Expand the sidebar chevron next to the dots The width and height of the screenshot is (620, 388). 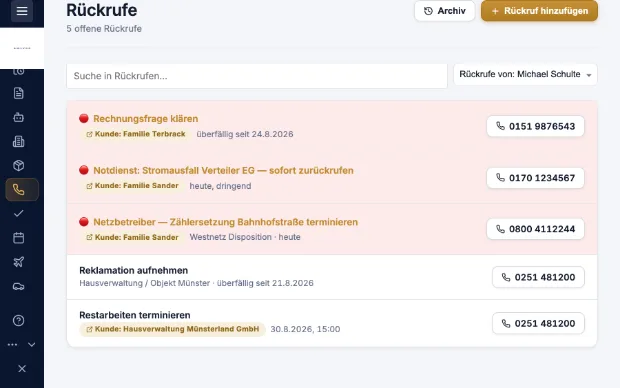click(x=32, y=344)
